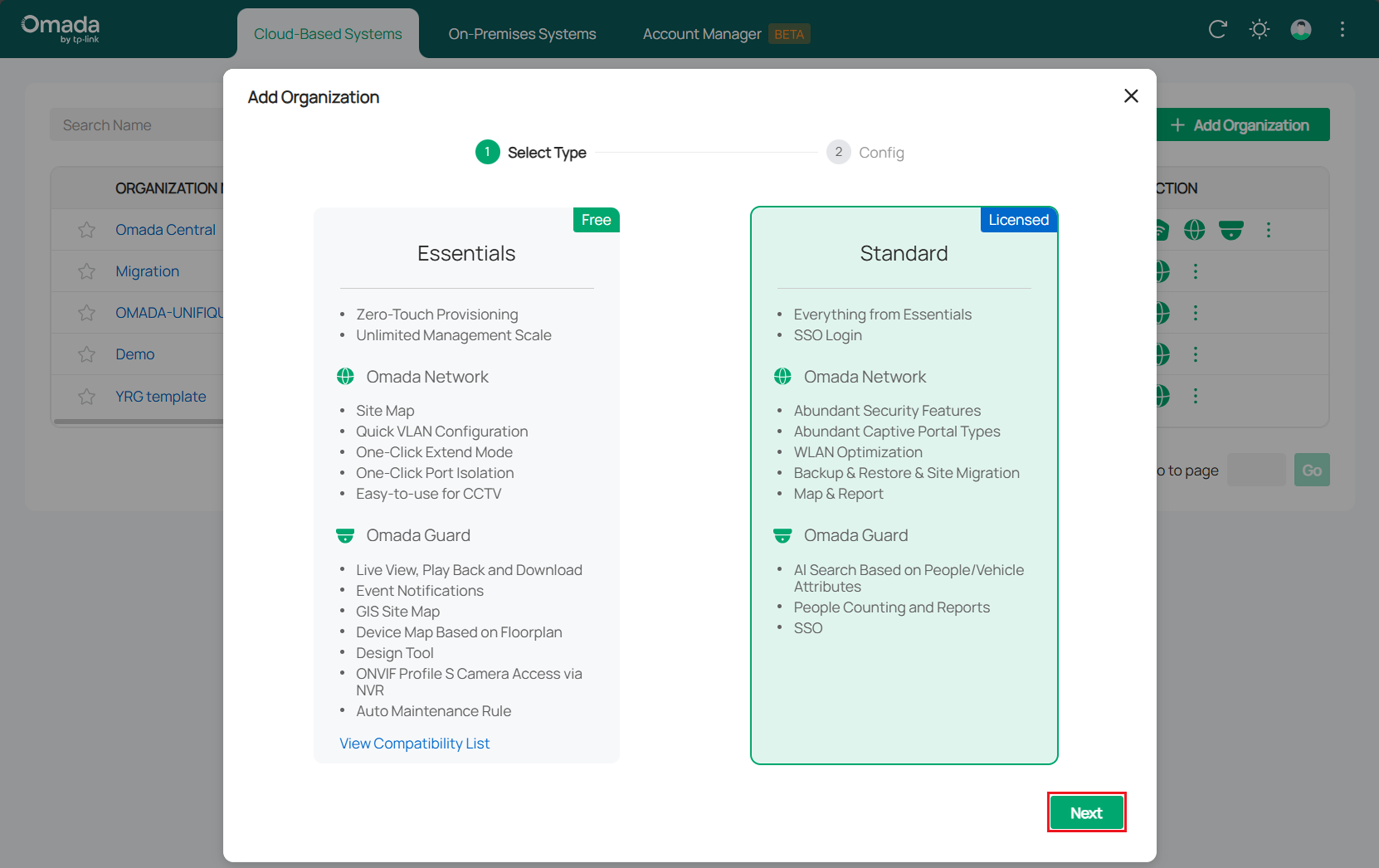Switch to the Cloud-Based Systems tab

(328, 34)
